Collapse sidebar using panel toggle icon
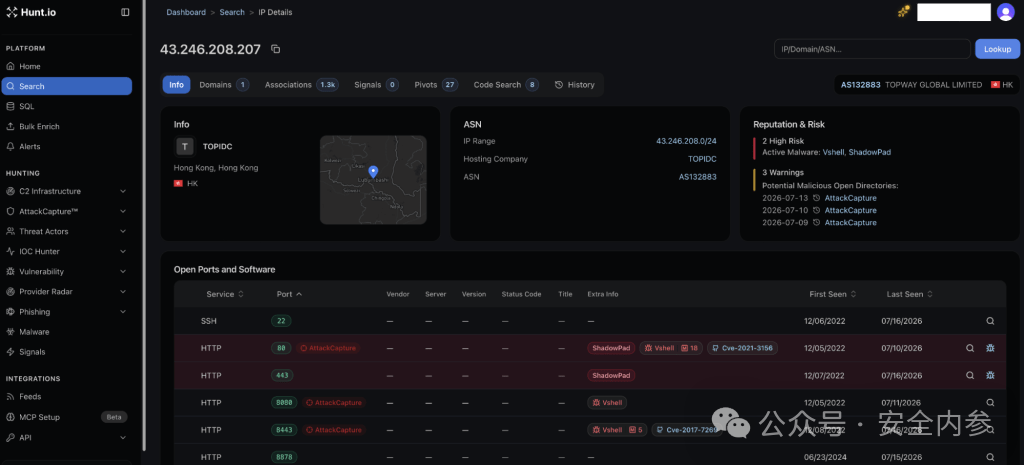The width and height of the screenshot is (1024, 465). pos(125,12)
